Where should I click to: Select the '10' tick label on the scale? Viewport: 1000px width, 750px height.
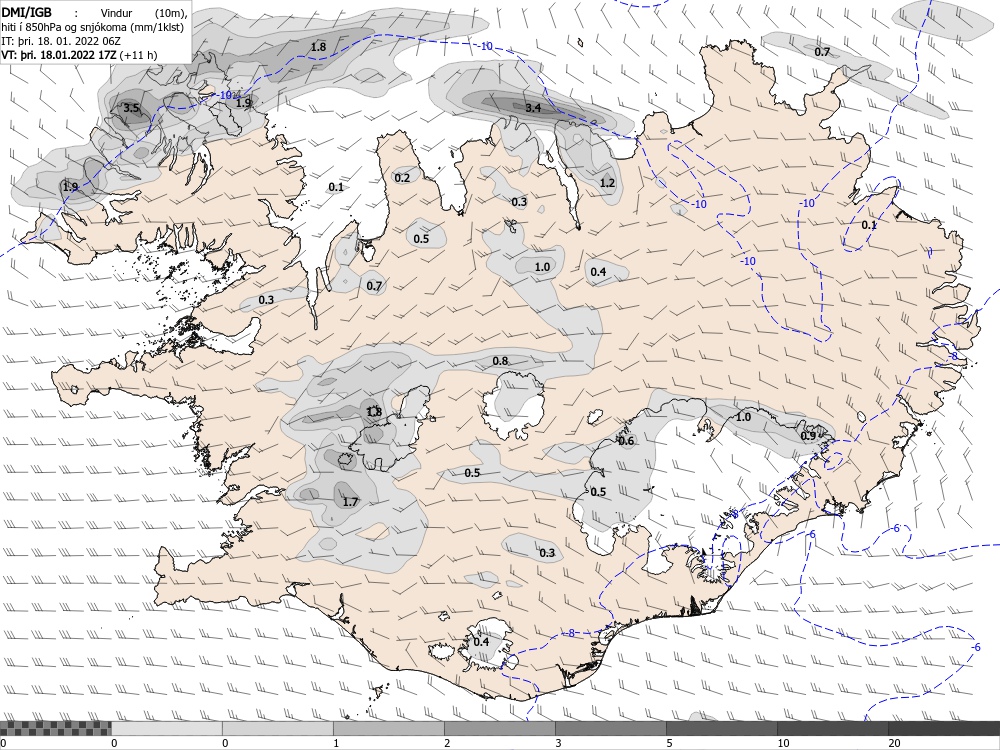click(783, 743)
